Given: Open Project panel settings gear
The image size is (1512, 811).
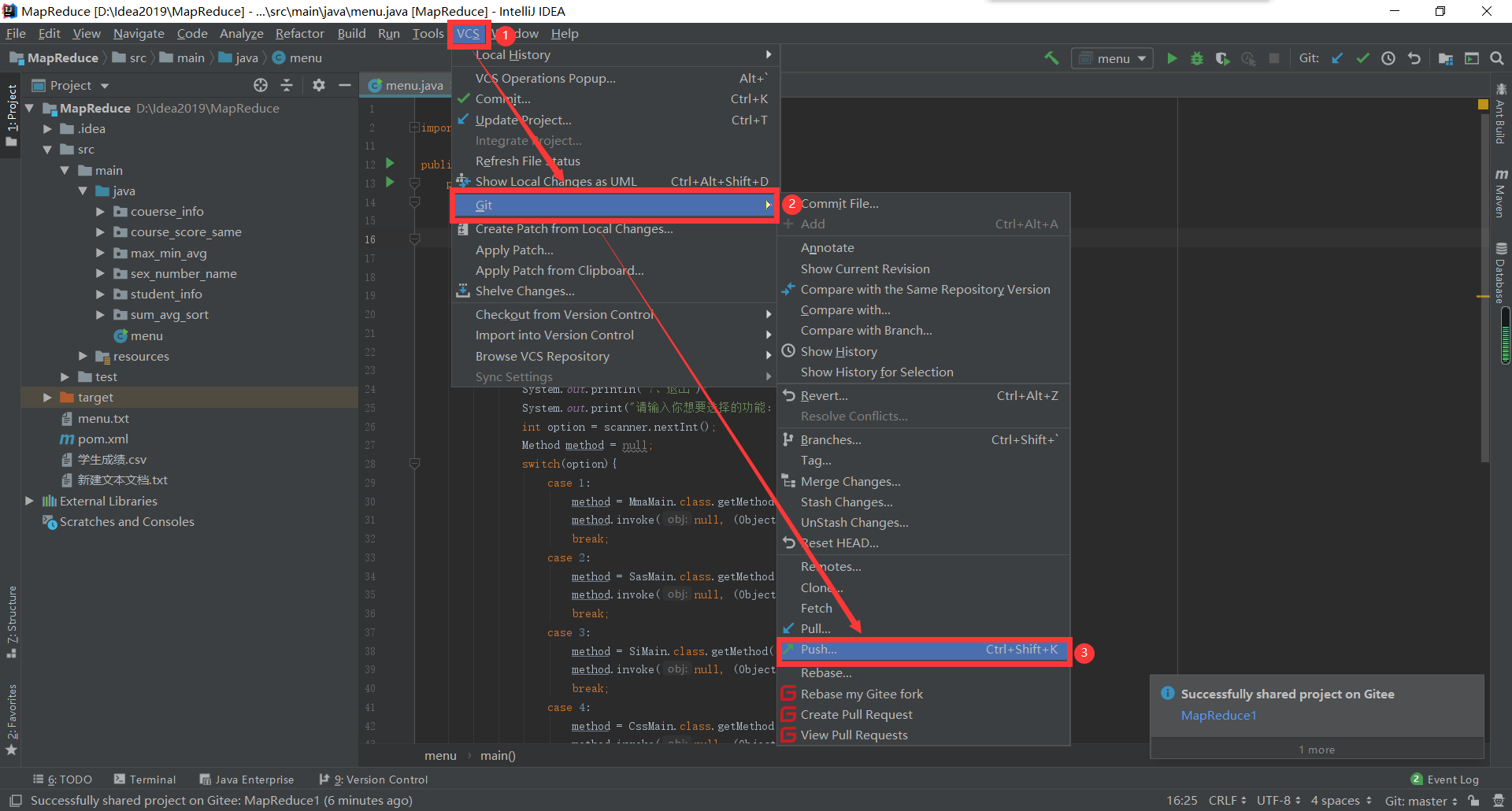Looking at the screenshot, I should [318, 85].
